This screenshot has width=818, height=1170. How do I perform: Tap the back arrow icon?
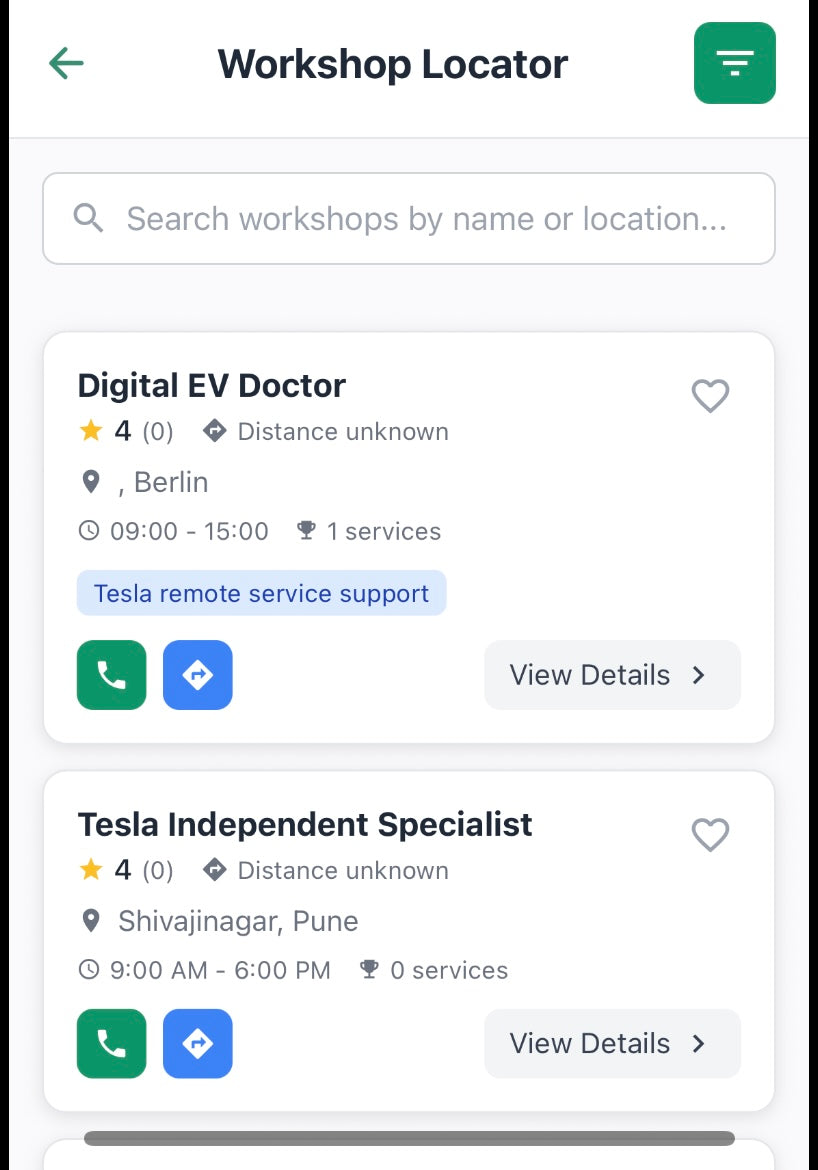(66, 64)
